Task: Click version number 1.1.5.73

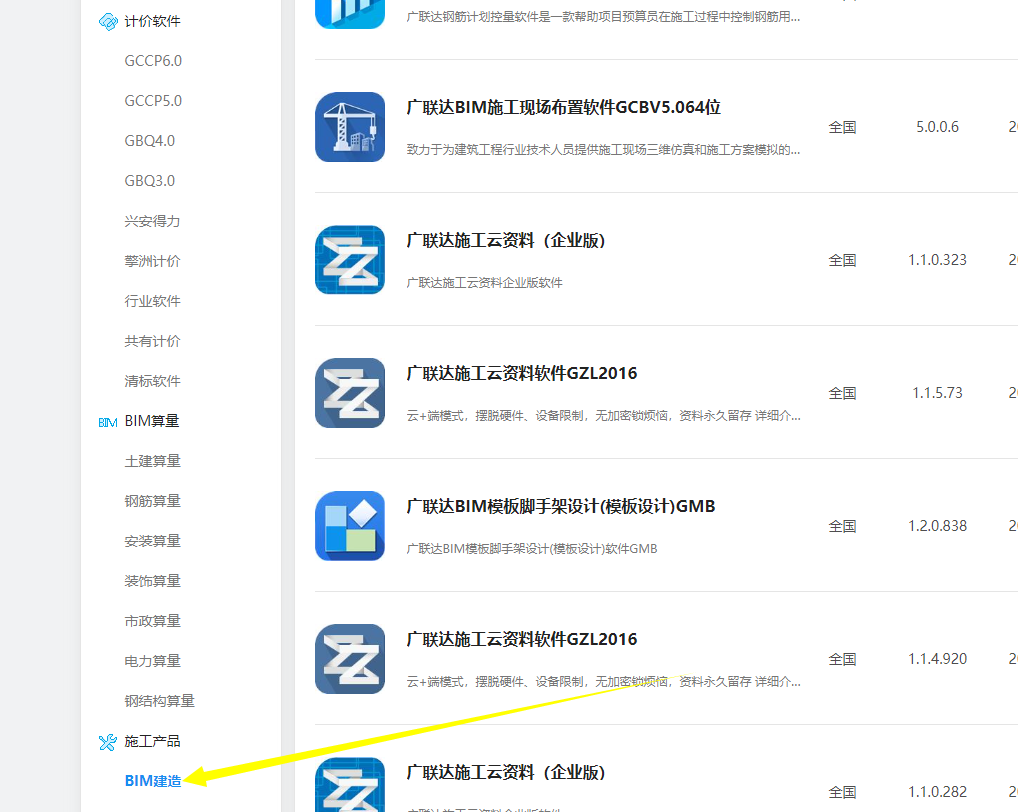Action: [x=937, y=393]
